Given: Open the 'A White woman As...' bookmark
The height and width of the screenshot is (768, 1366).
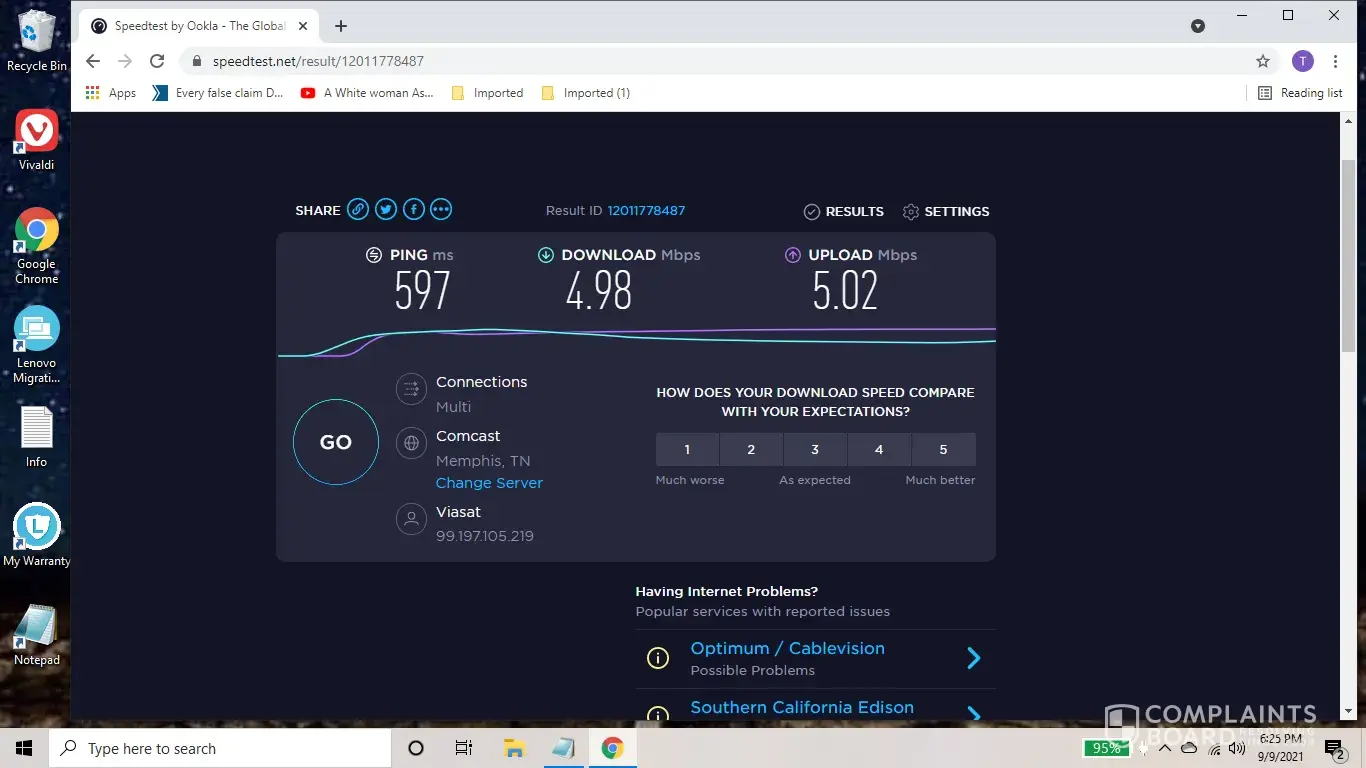Looking at the screenshot, I should click(x=367, y=93).
